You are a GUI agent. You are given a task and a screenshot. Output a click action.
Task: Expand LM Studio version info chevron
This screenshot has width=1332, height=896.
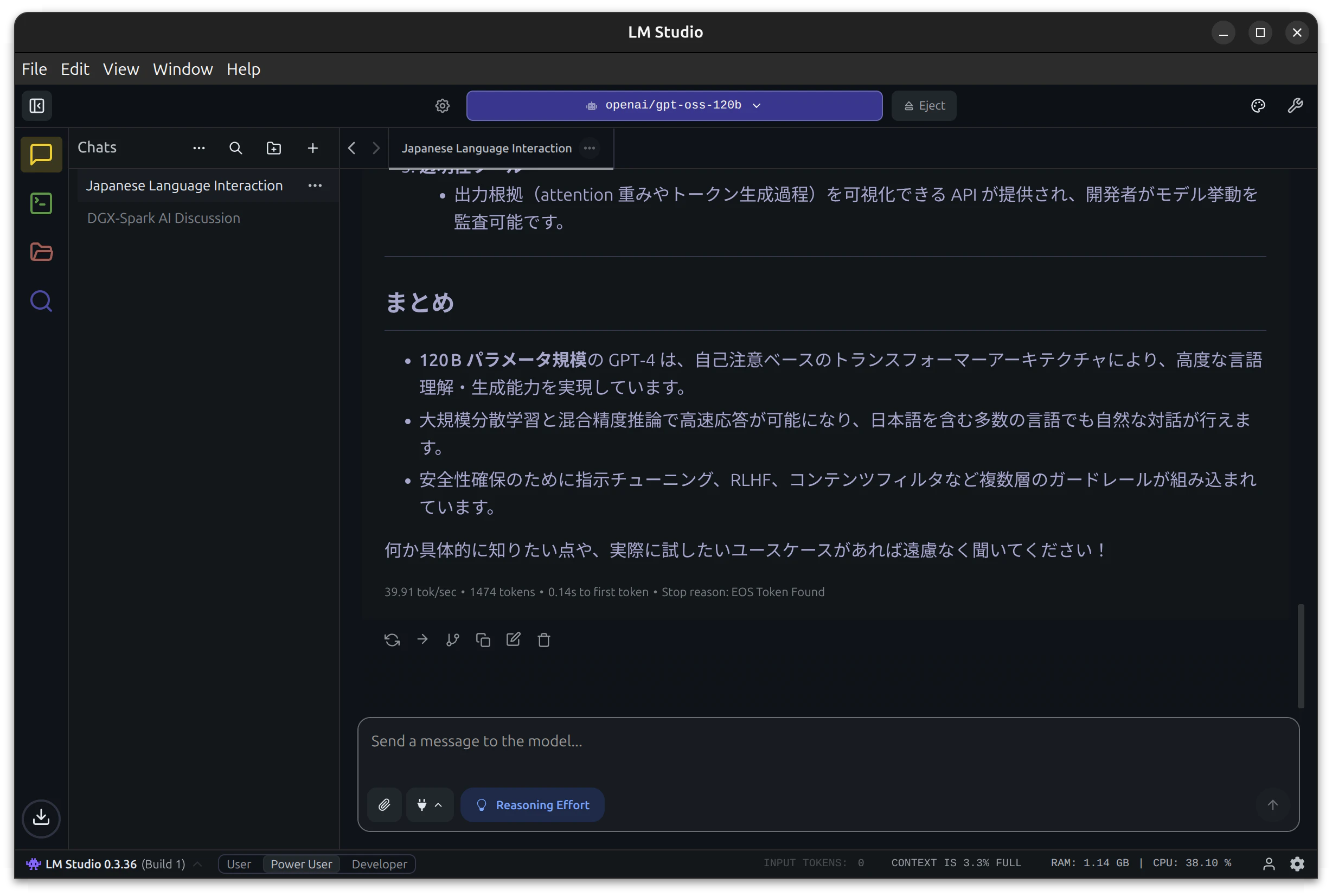coord(197,864)
